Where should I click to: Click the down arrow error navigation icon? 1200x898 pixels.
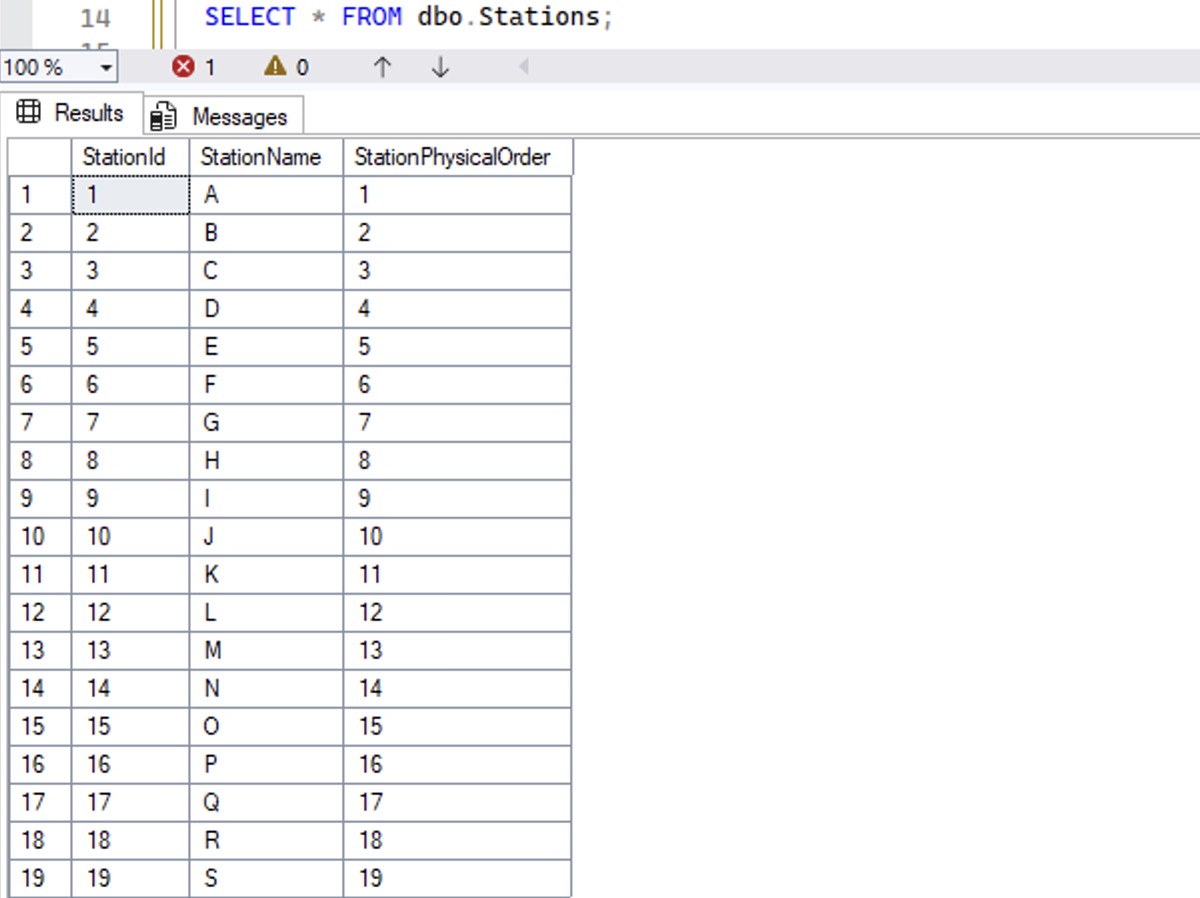pos(440,66)
